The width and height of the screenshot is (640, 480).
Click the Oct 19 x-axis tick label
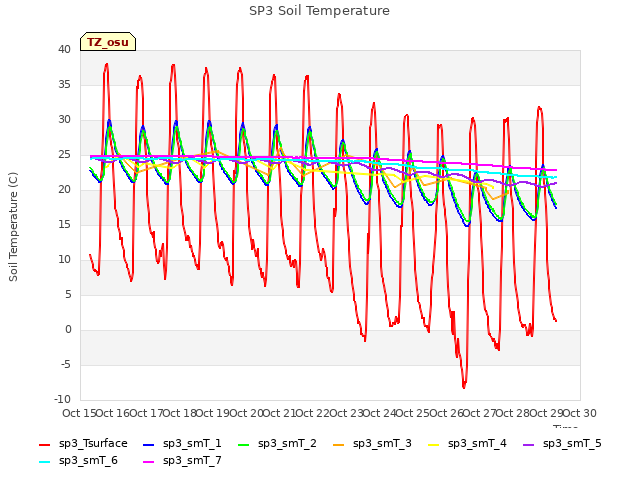(213, 413)
